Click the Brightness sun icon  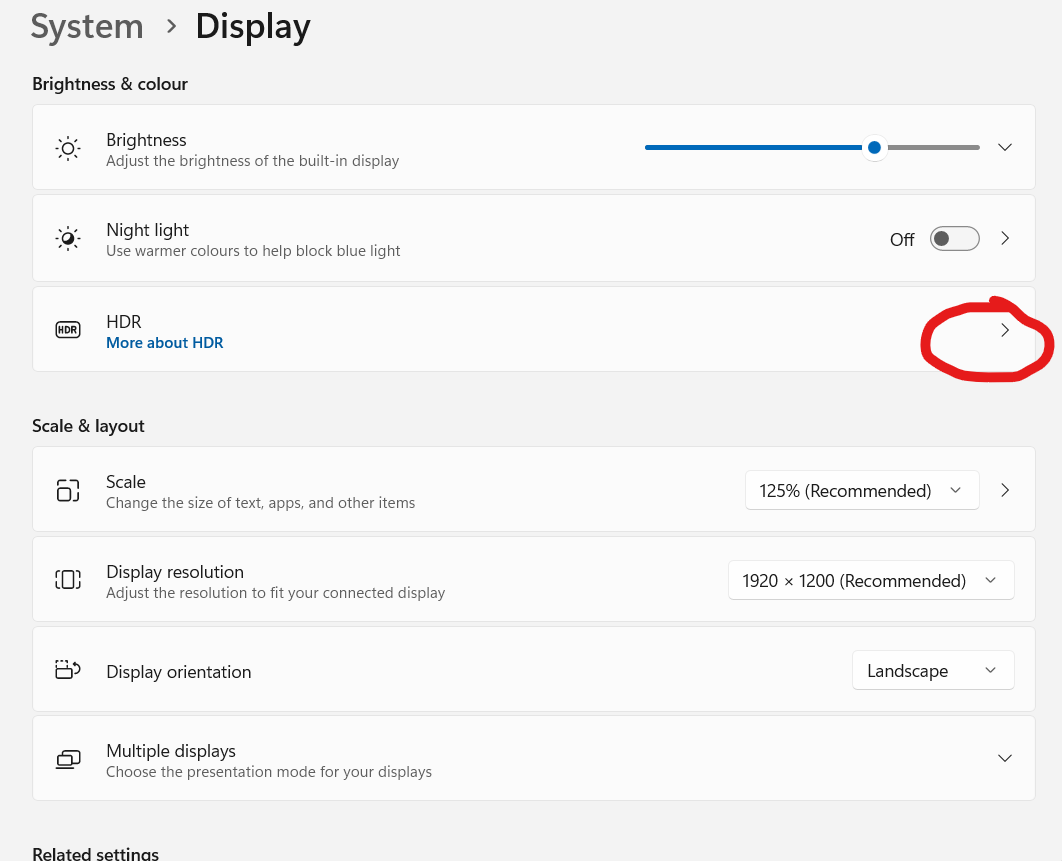(x=68, y=148)
